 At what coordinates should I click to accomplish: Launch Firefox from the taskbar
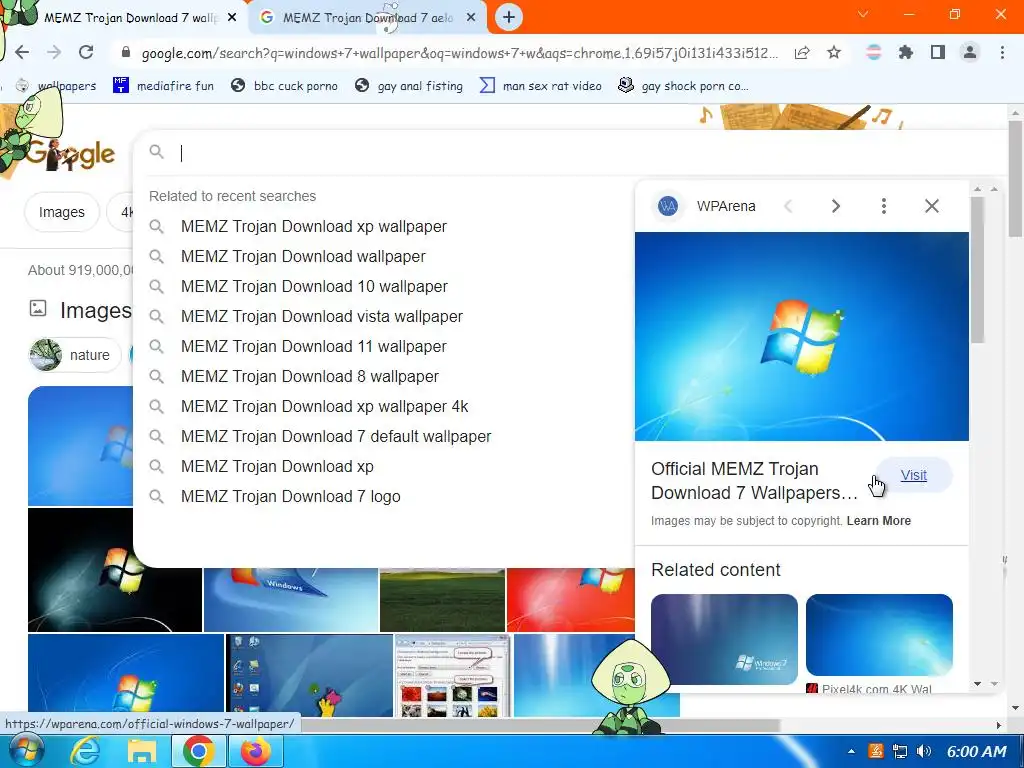(255, 752)
